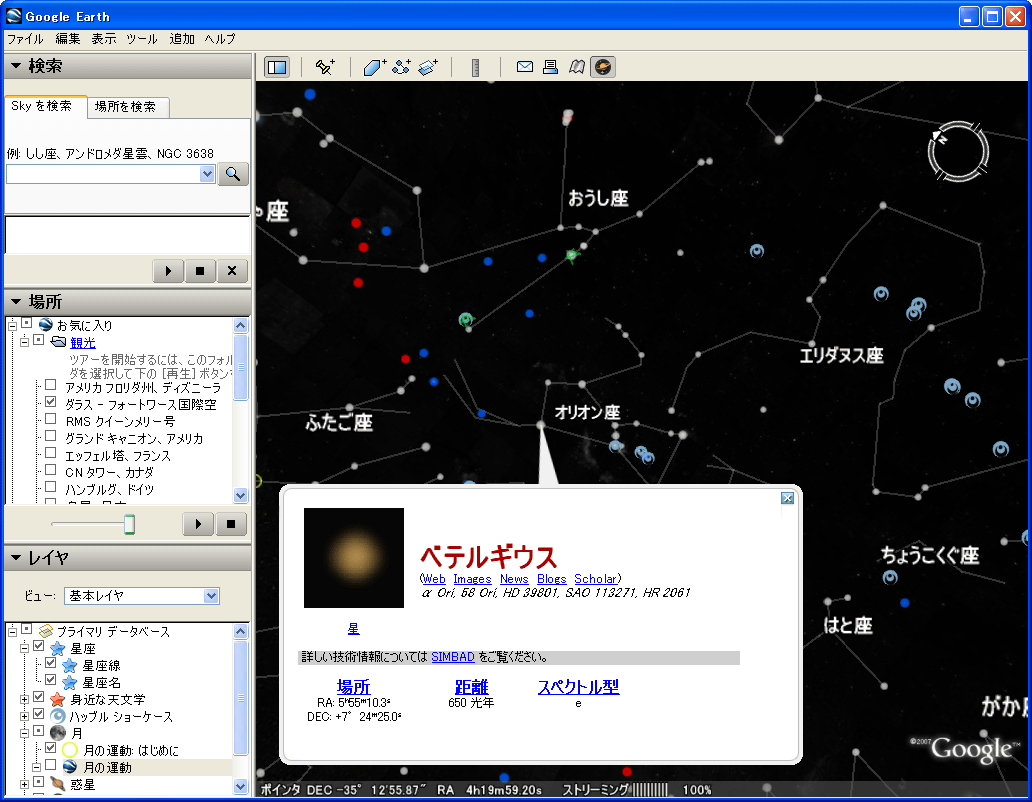Add an image overlay from the toolbar

pos(428,67)
